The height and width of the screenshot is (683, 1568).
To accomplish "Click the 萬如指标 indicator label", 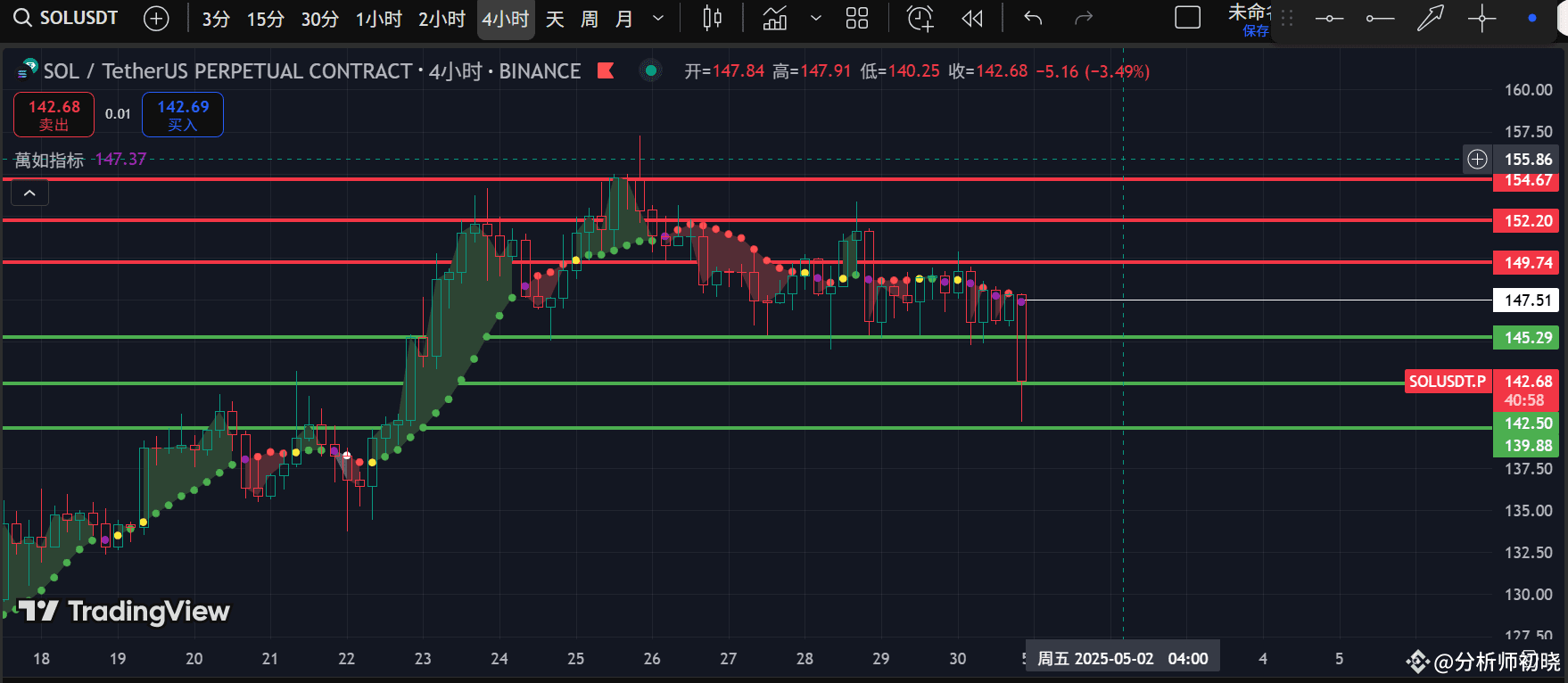I will coord(49,160).
